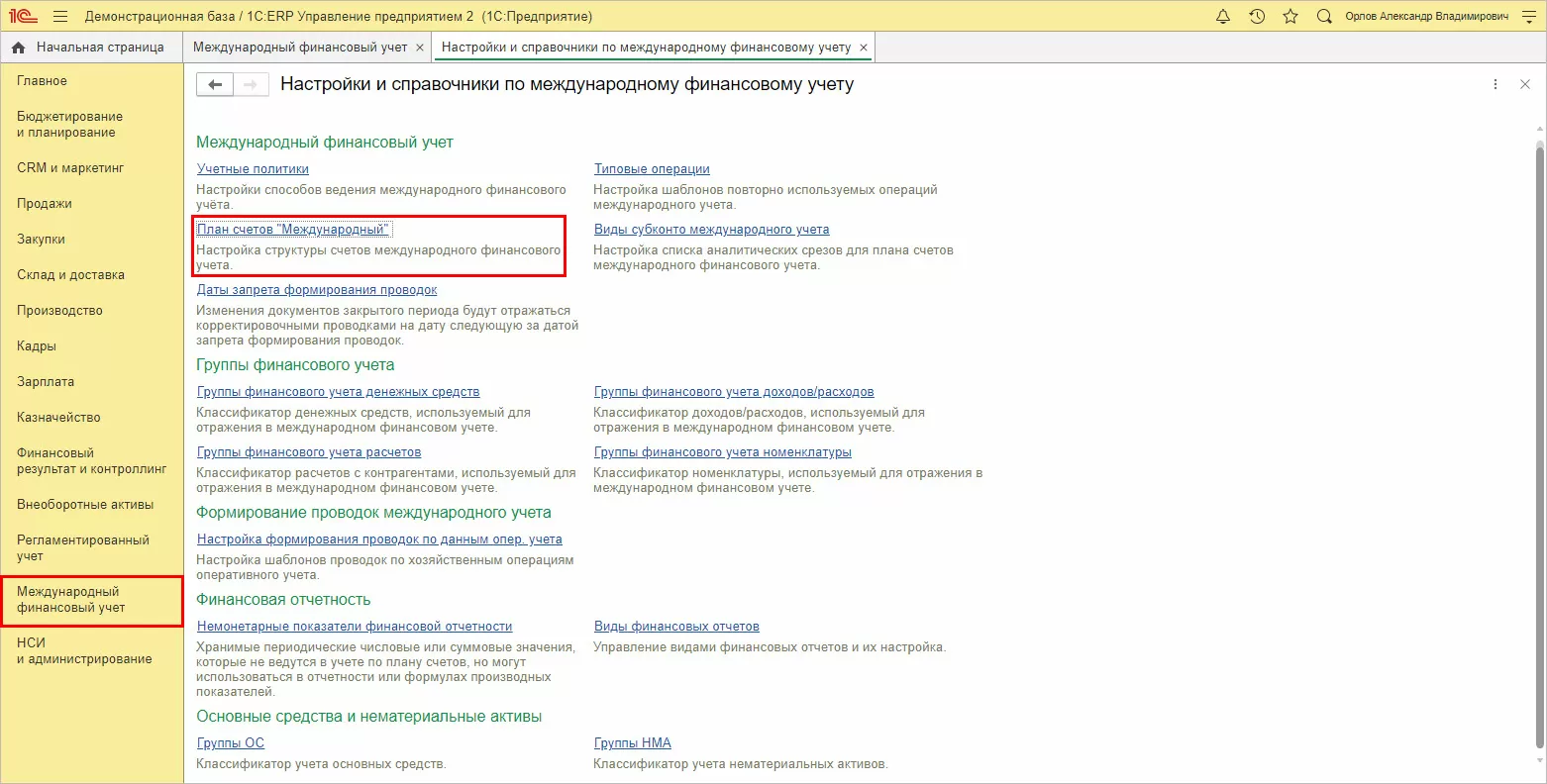Open Закупки section
This screenshot has height=784, width=1547.
(42, 240)
